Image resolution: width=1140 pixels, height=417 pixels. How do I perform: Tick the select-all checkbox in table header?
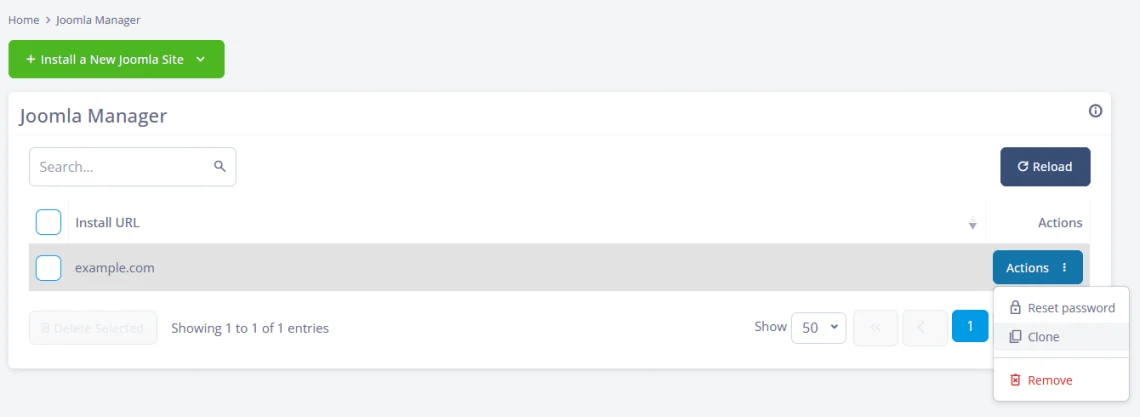[48, 222]
